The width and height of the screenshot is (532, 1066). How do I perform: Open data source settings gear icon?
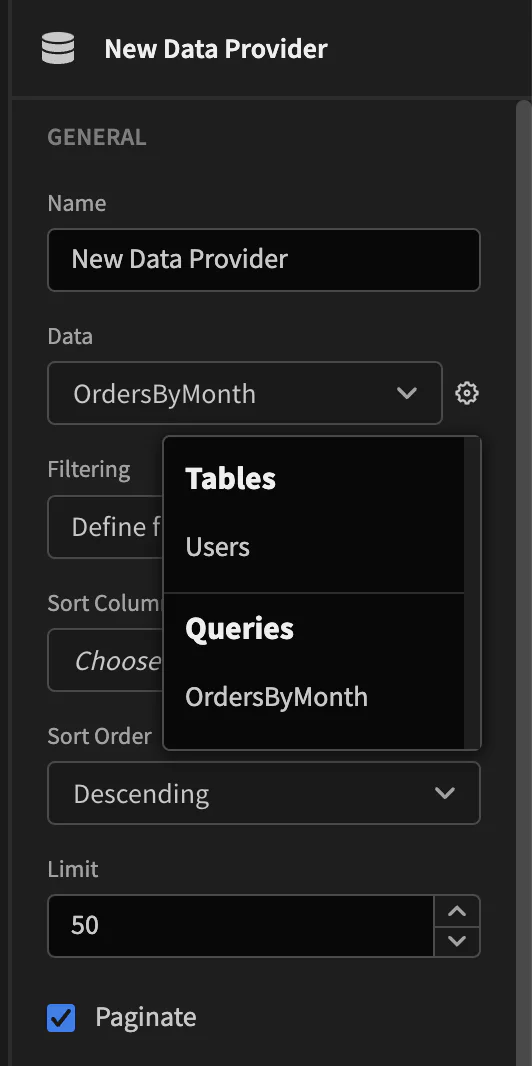(467, 393)
